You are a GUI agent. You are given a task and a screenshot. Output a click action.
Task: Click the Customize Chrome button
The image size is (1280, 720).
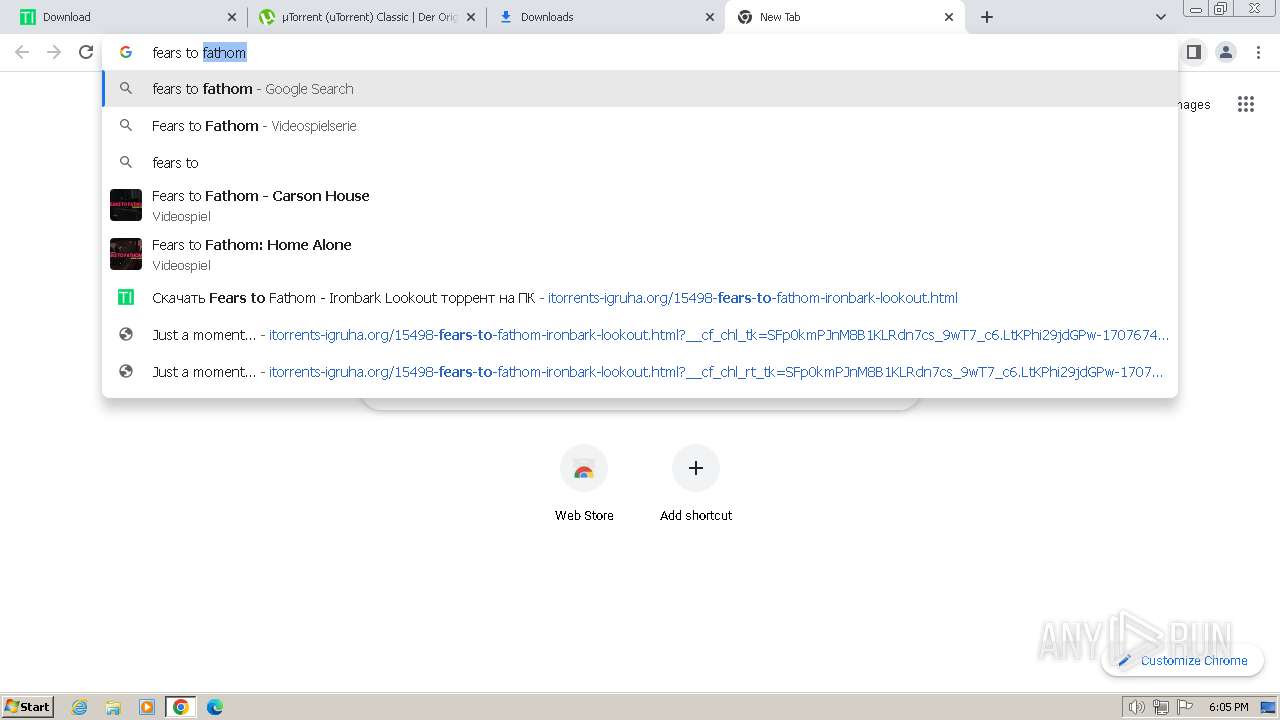click(x=1183, y=660)
